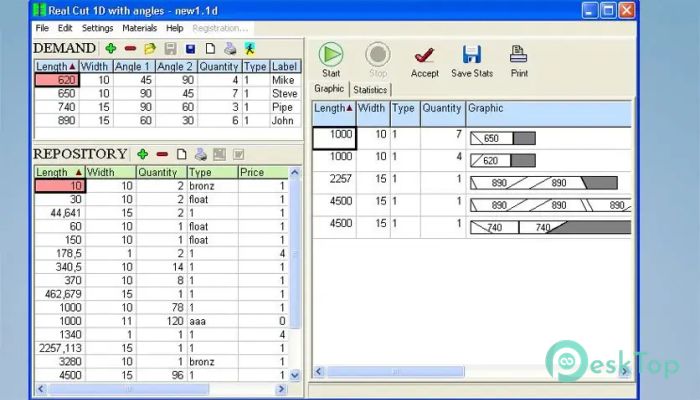Click the 650 cutting diagram bar
The height and width of the screenshot is (400, 700).
coord(503,138)
